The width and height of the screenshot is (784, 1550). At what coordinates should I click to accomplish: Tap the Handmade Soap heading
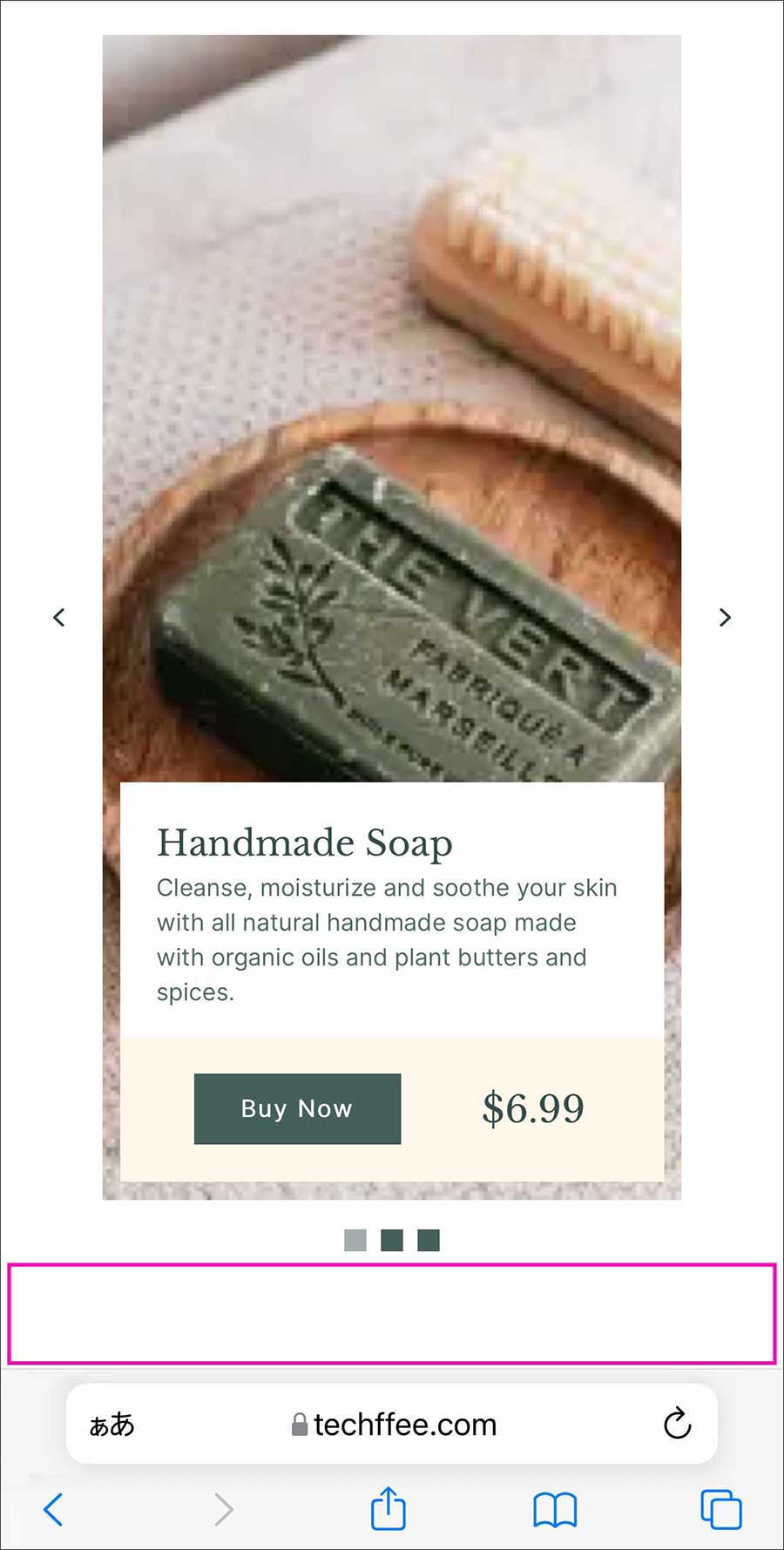305,843
